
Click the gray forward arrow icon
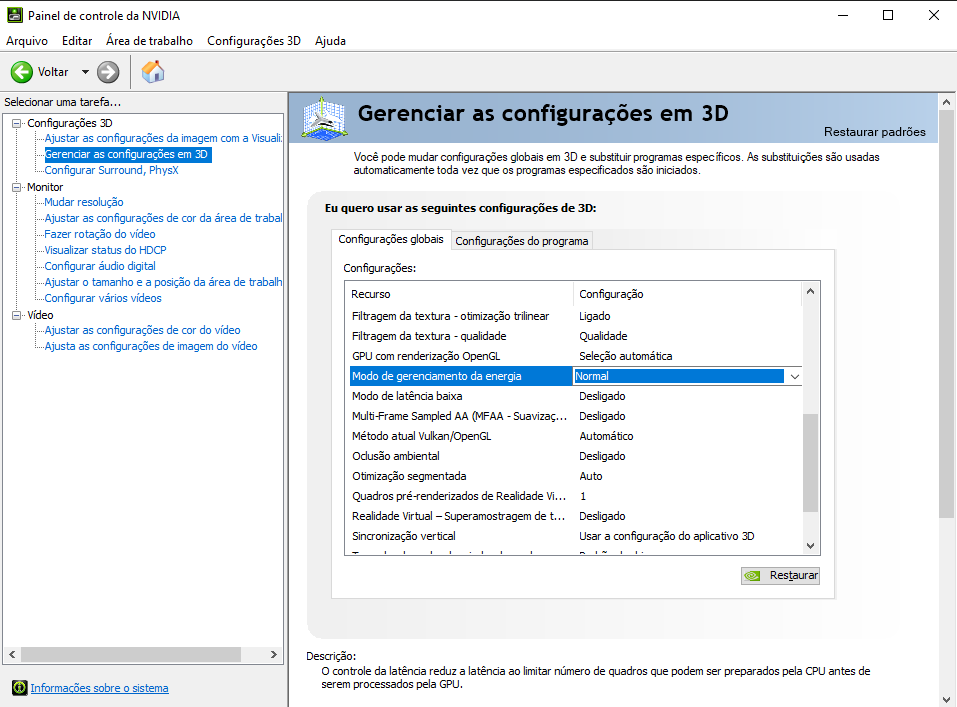click(x=108, y=72)
